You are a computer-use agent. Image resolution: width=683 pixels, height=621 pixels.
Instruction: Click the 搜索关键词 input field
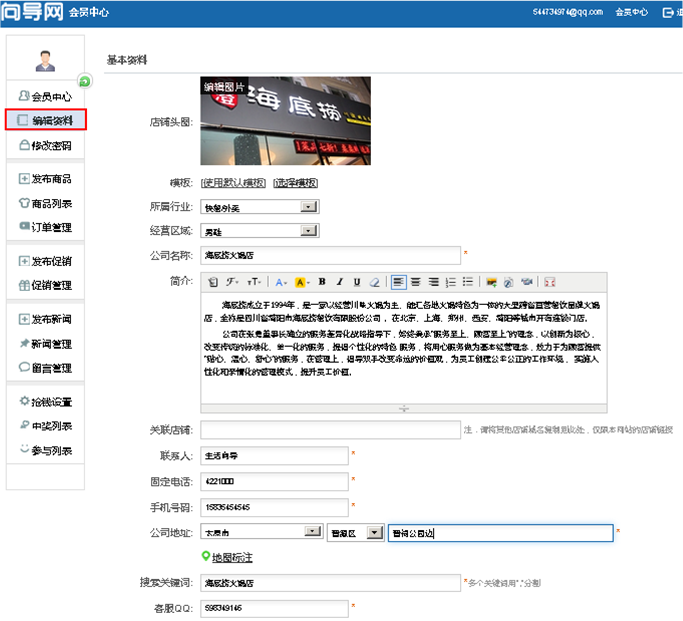pos(330,583)
